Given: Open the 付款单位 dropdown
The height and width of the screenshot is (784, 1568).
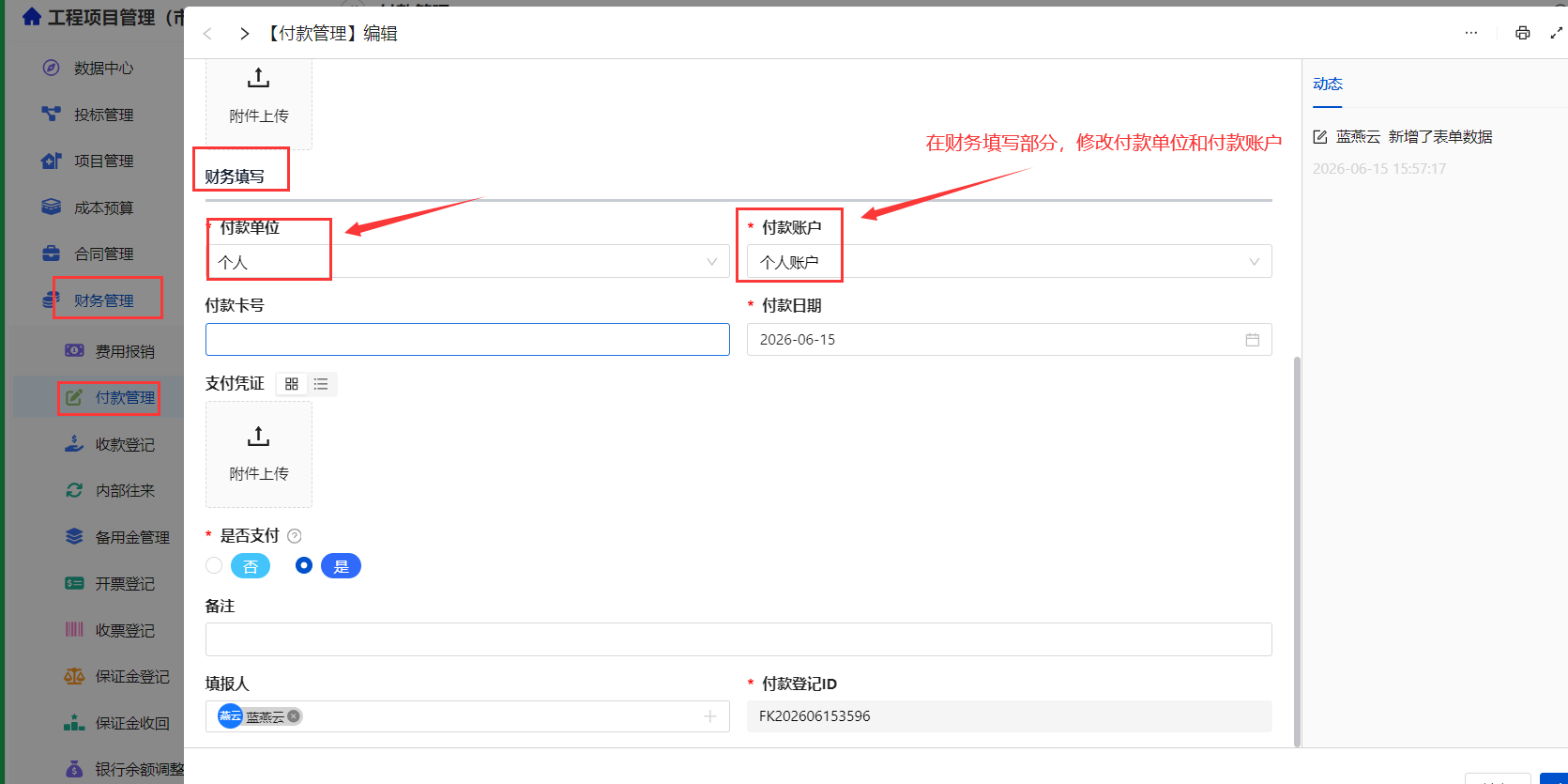Looking at the screenshot, I should coord(467,262).
